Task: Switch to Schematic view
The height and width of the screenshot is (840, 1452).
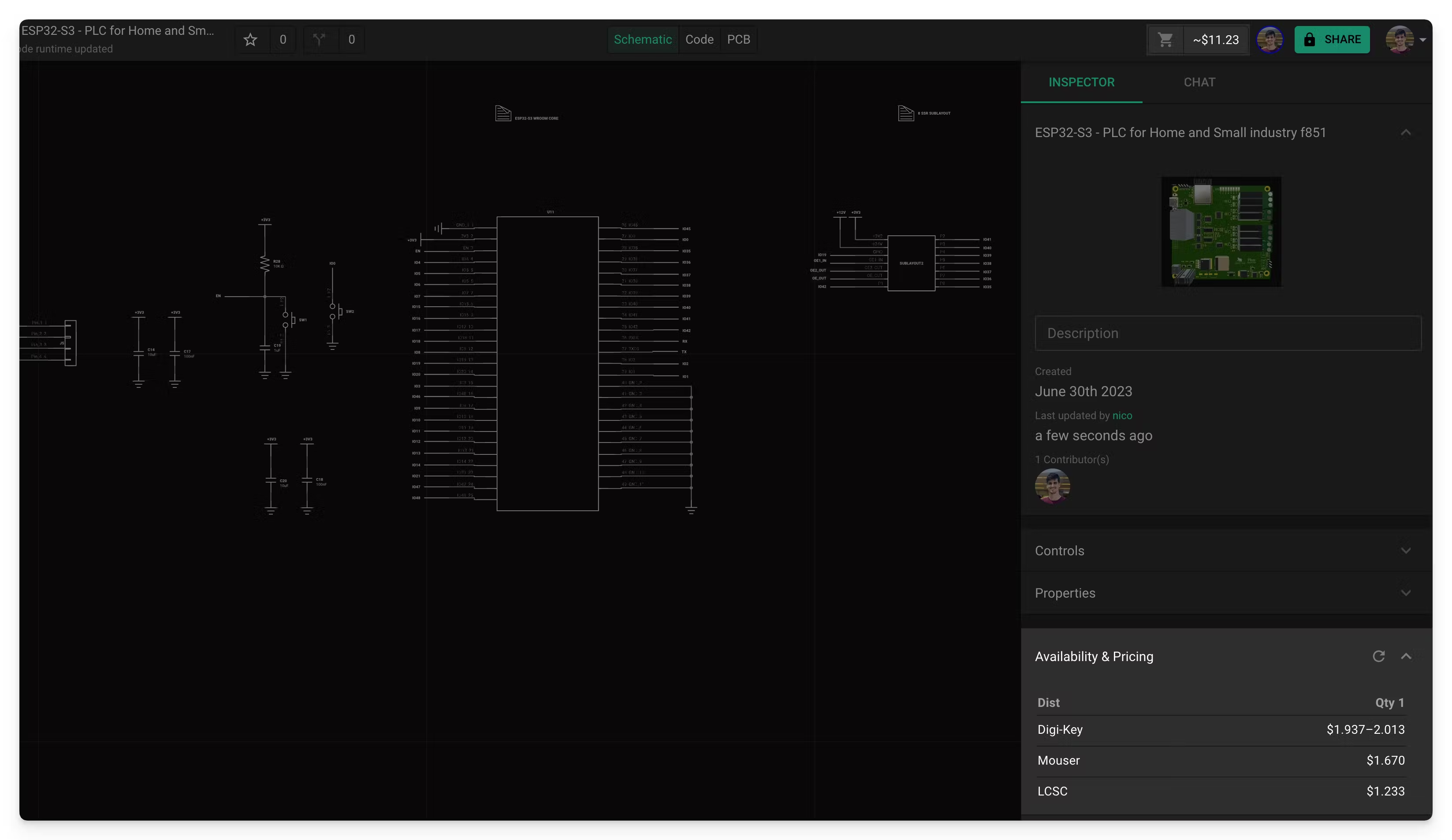Action: pos(642,40)
